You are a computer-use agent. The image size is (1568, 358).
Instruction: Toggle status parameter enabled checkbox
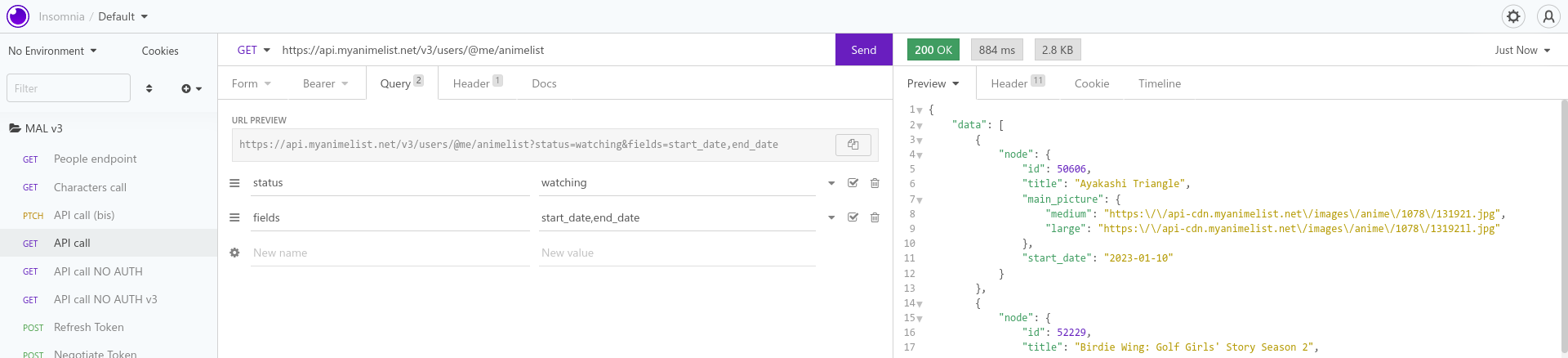click(853, 183)
